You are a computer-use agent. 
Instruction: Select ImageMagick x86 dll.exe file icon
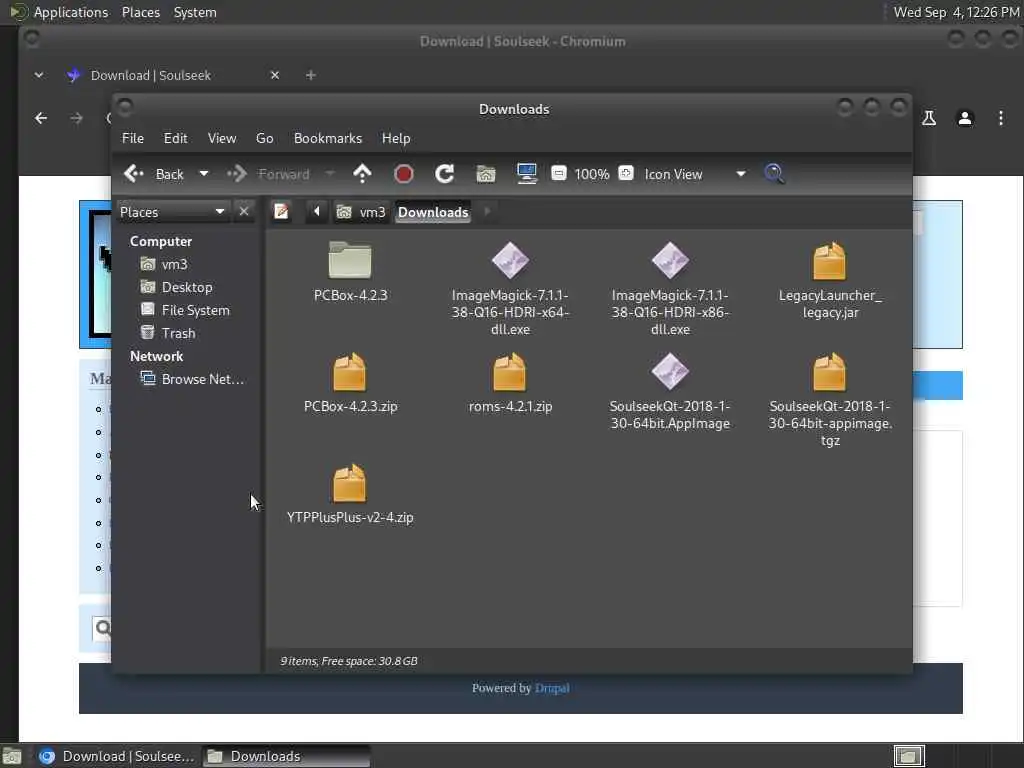click(x=670, y=261)
